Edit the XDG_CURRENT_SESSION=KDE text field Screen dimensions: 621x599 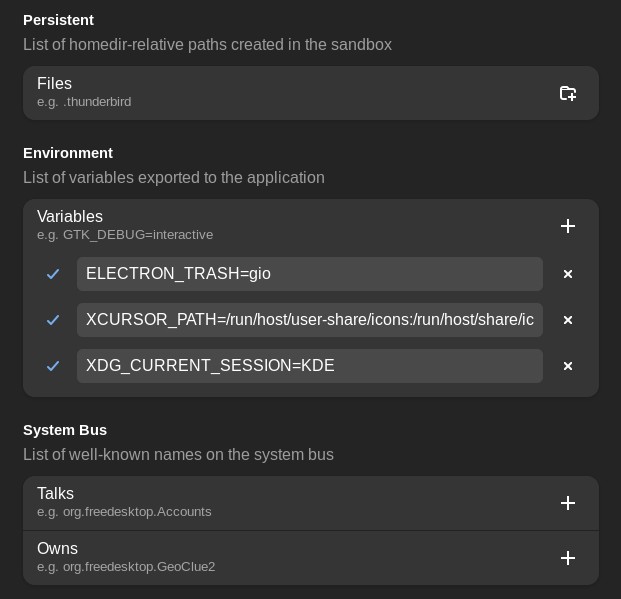(310, 366)
